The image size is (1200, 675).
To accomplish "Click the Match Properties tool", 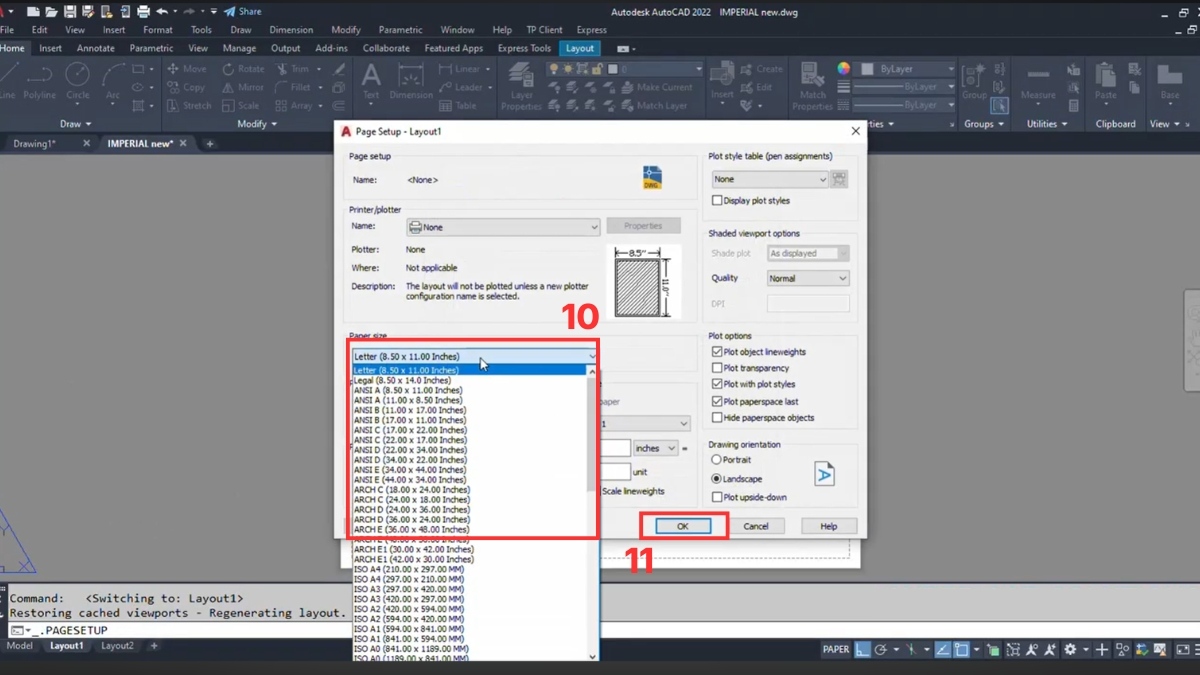I will click(x=812, y=86).
